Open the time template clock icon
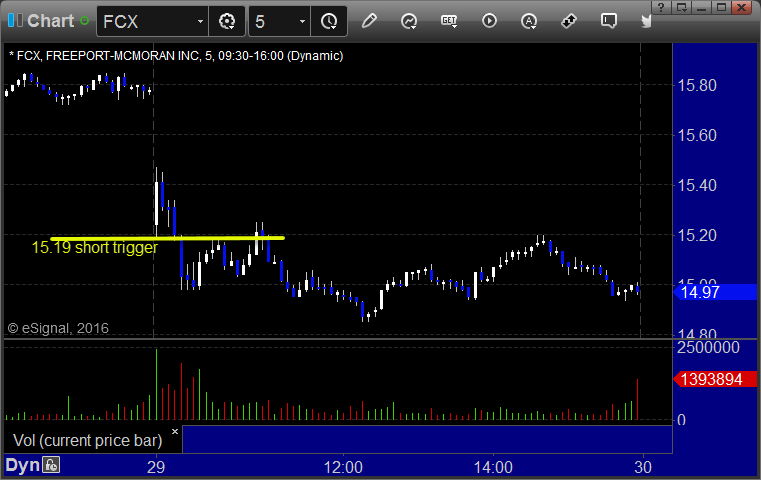The height and width of the screenshot is (480, 761). pos(329,21)
